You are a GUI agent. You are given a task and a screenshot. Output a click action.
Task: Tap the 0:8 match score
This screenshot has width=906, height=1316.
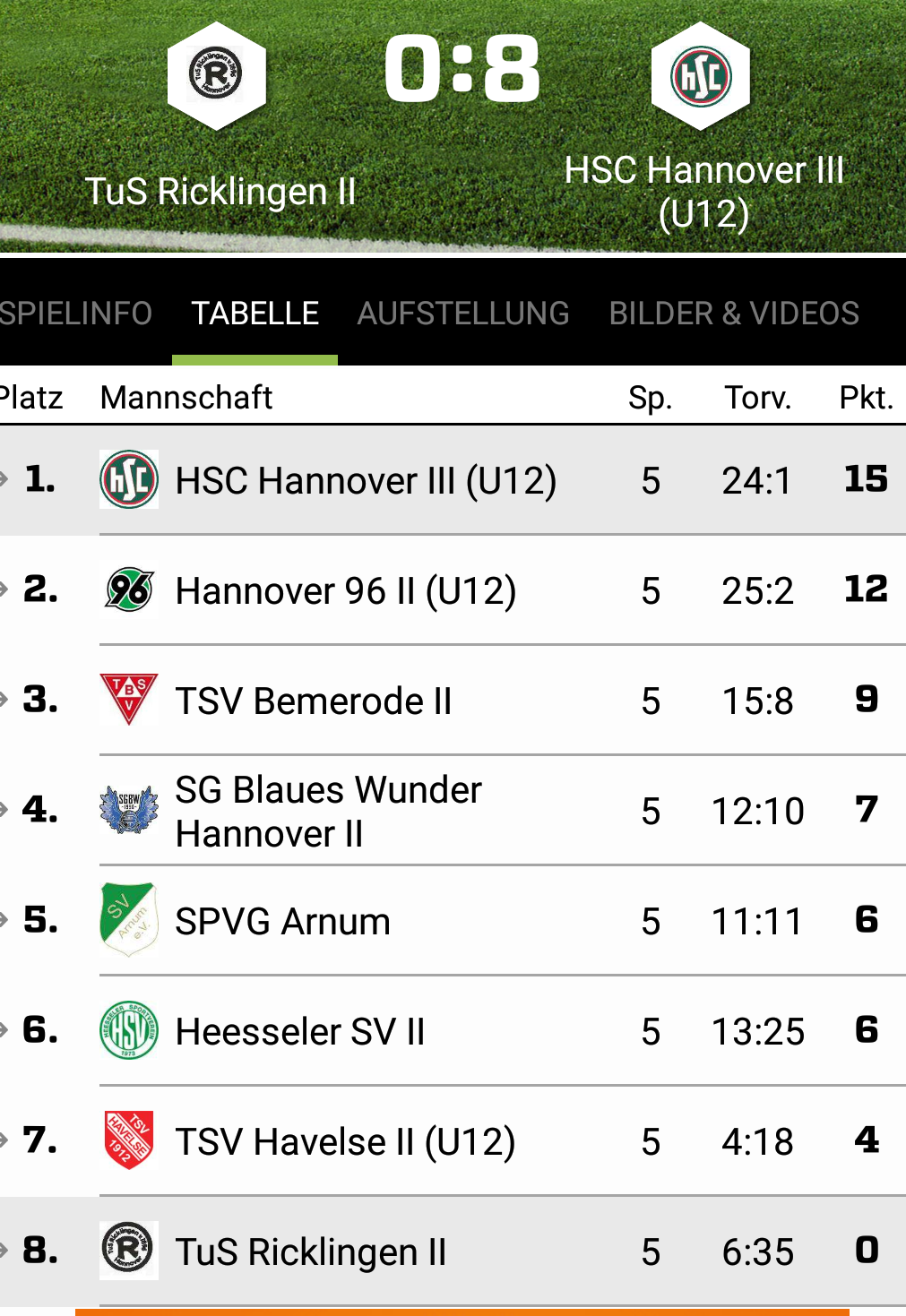pyautogui.click(x=462, y=69)
